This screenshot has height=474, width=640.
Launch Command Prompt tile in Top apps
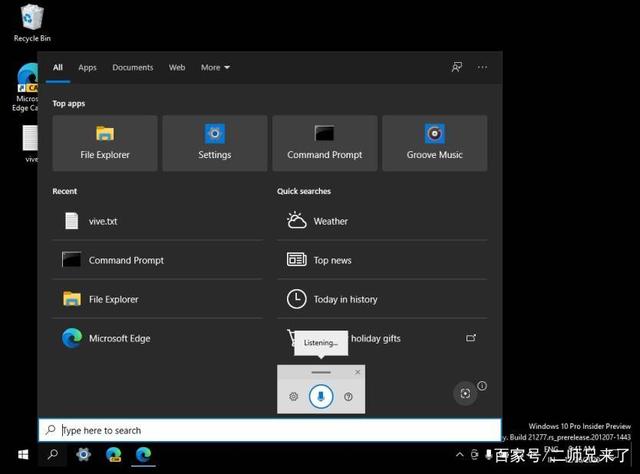324,143
